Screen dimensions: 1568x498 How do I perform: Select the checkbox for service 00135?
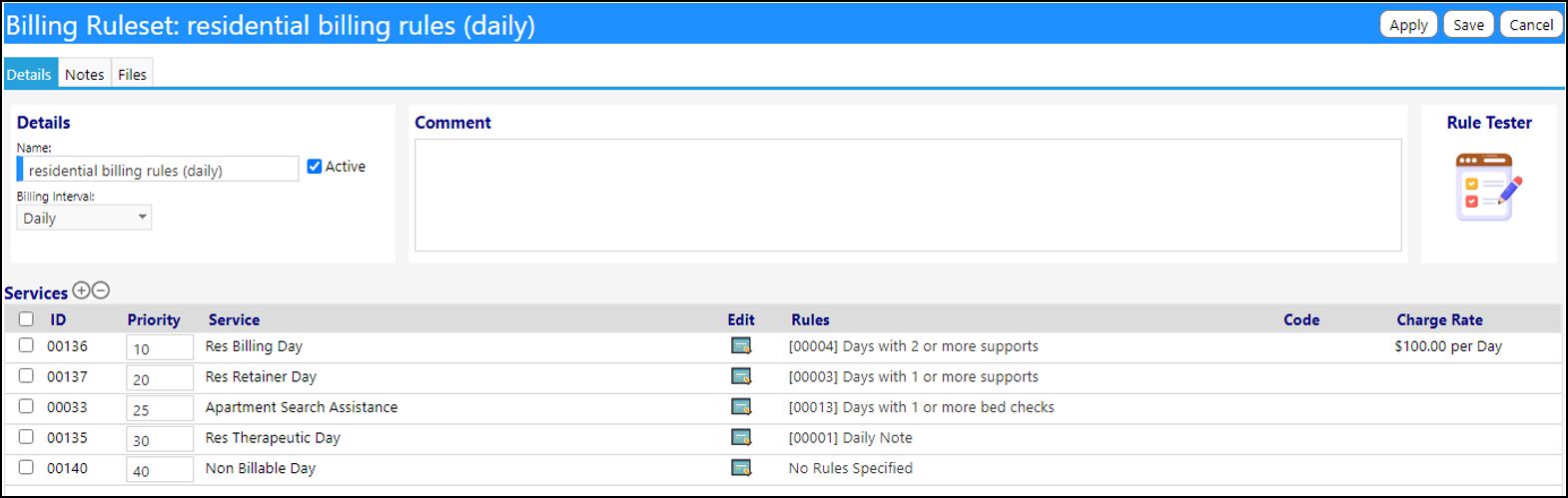(x=26, y=436)
